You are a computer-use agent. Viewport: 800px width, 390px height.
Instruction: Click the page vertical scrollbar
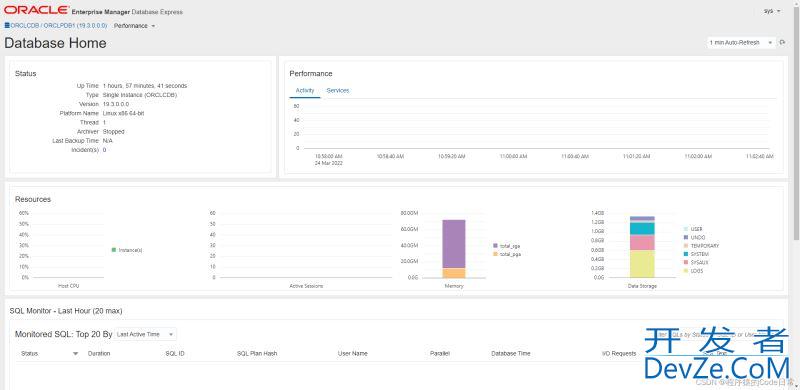point(796,123)
